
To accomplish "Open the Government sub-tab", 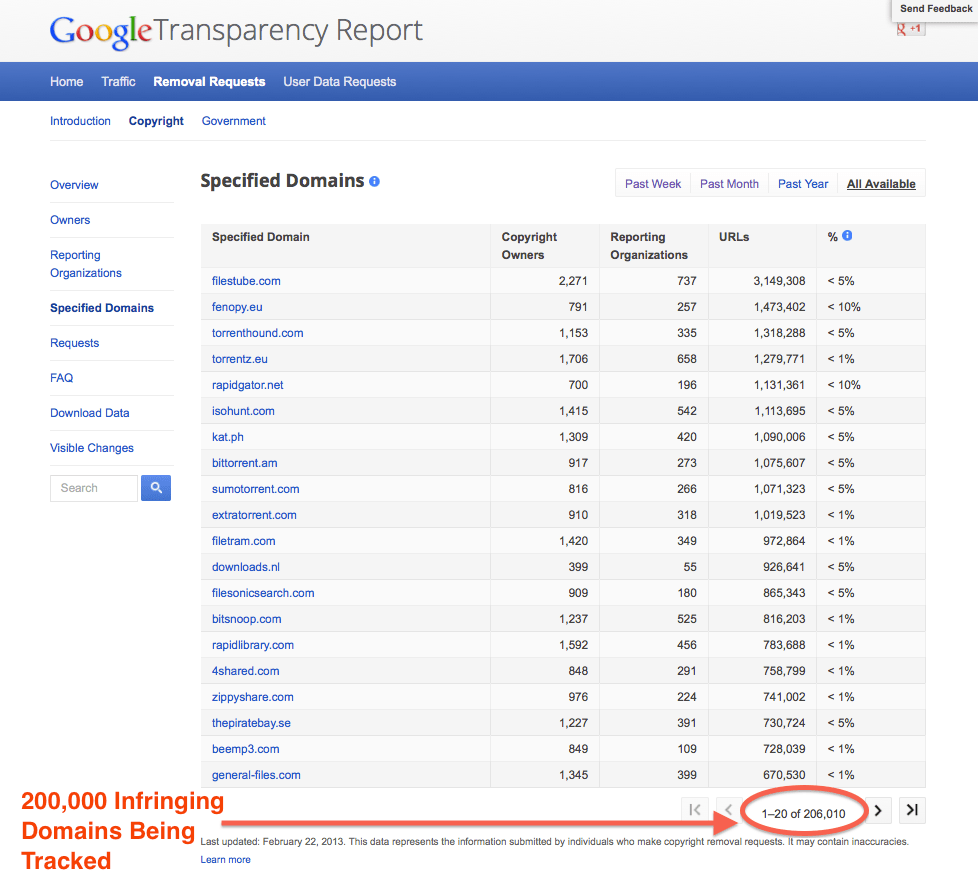I will tap(234, 121).
